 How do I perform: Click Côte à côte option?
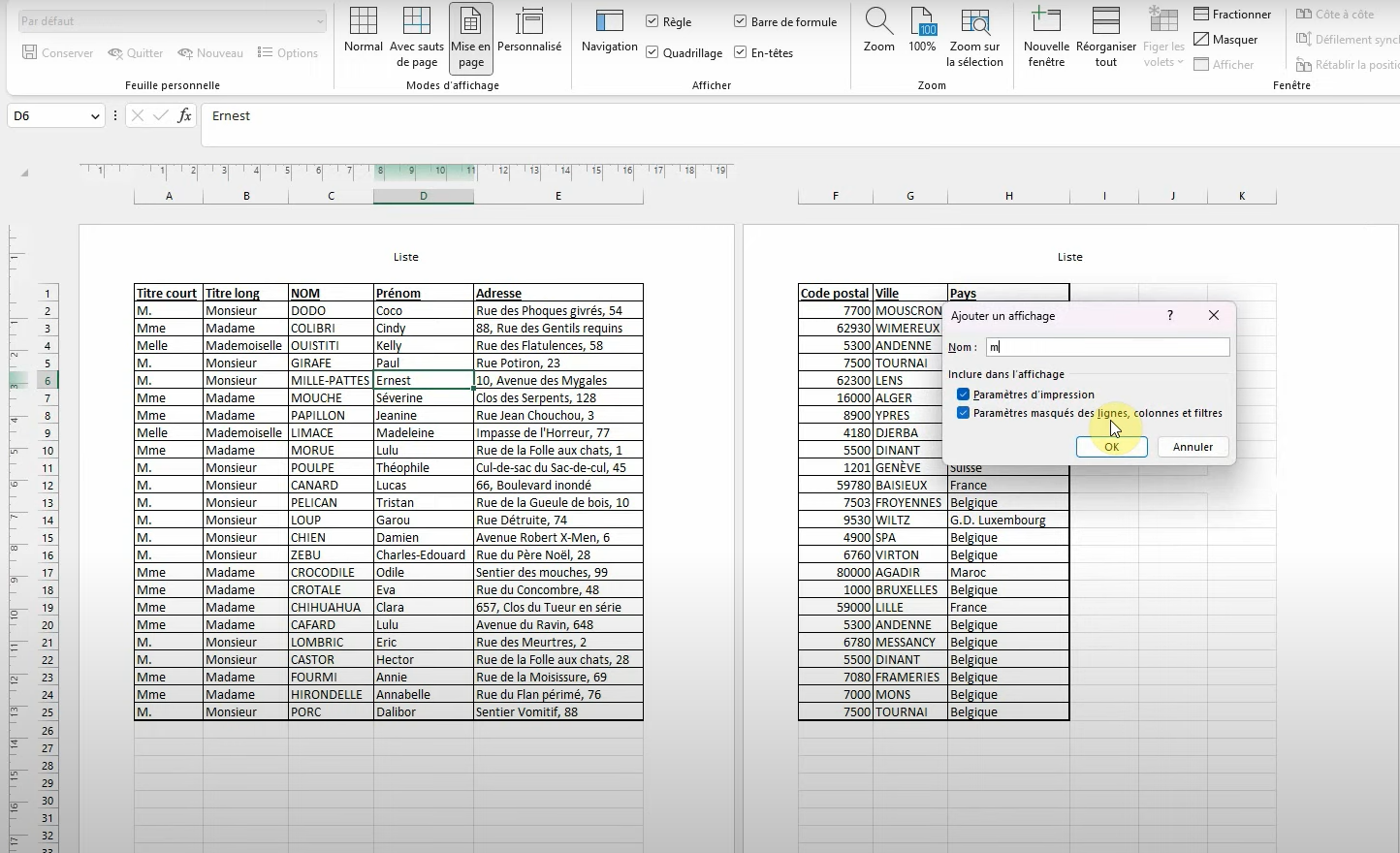click(1335, 15)
